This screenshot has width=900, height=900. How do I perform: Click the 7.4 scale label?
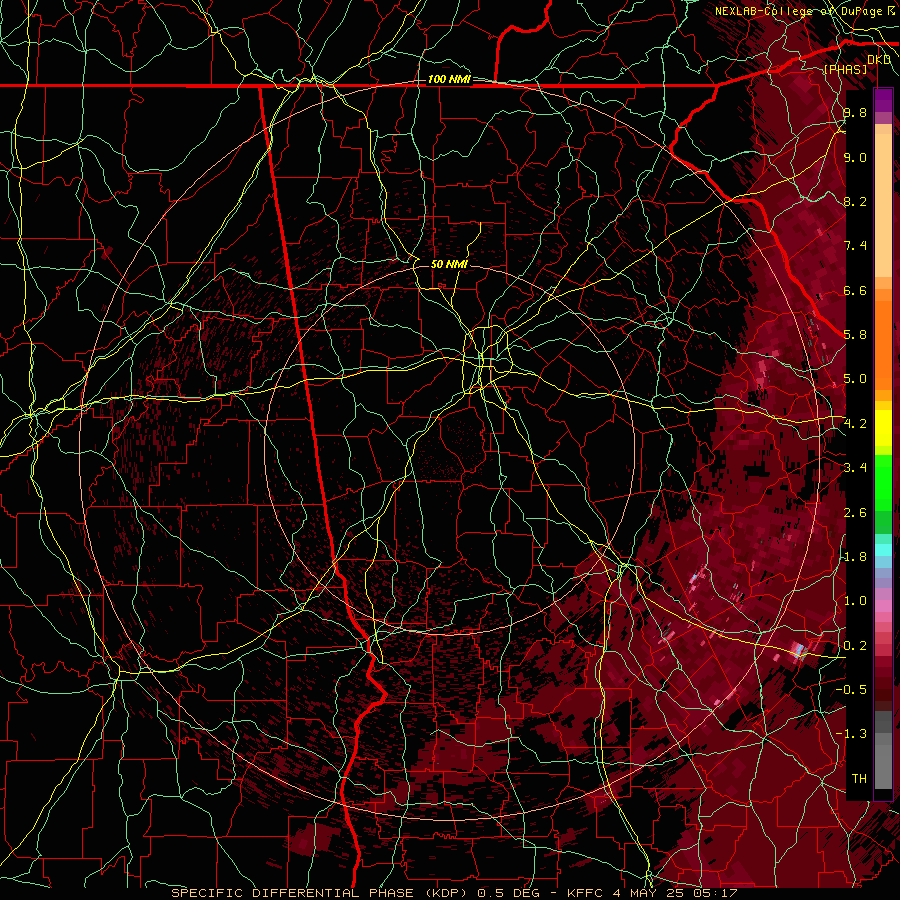pyautogui.click(x=855, y=246)
